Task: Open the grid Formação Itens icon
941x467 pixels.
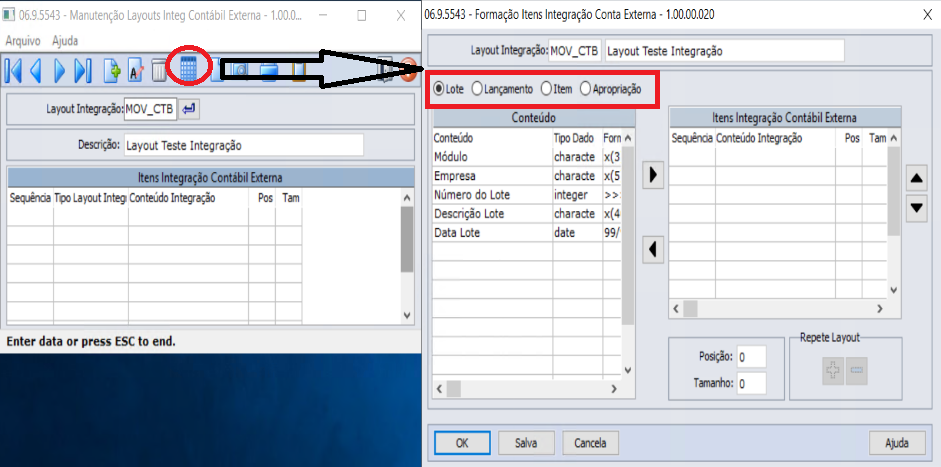Action: point(188,68)
